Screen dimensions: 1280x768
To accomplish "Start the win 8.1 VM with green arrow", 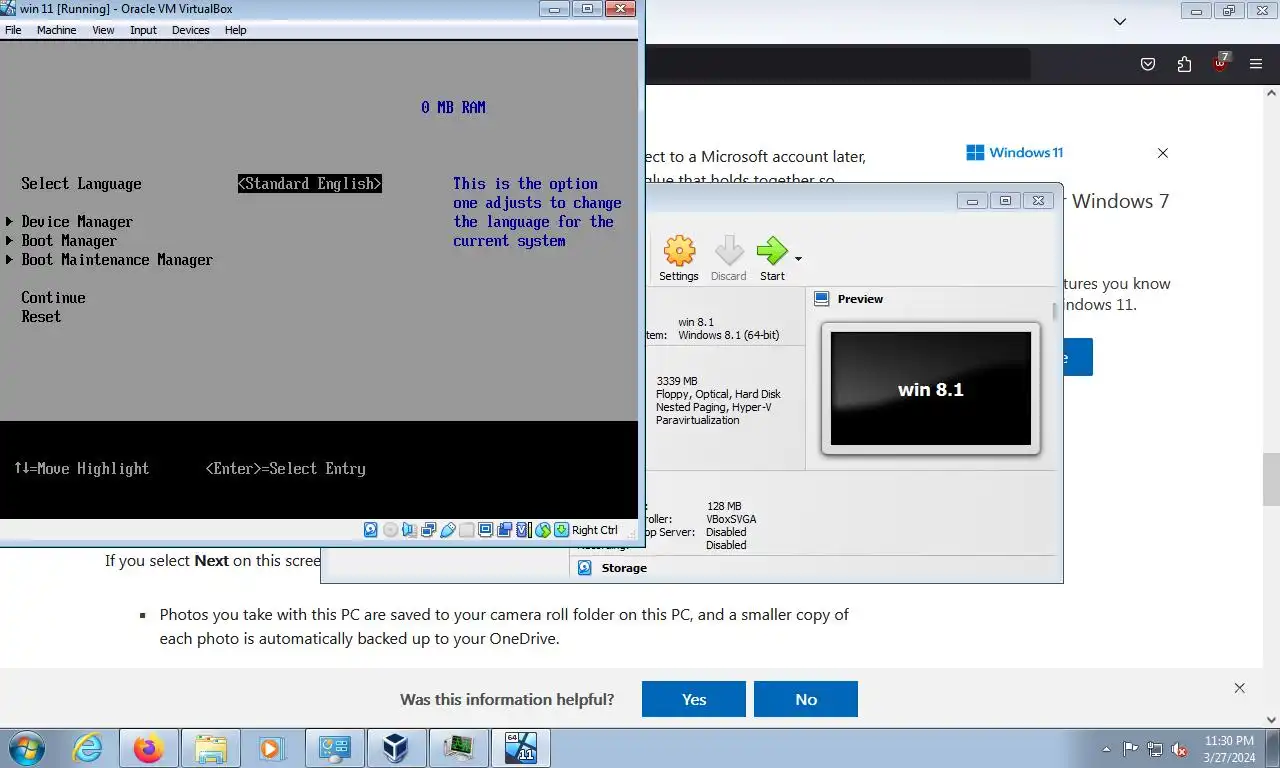I will click(772, 259).
